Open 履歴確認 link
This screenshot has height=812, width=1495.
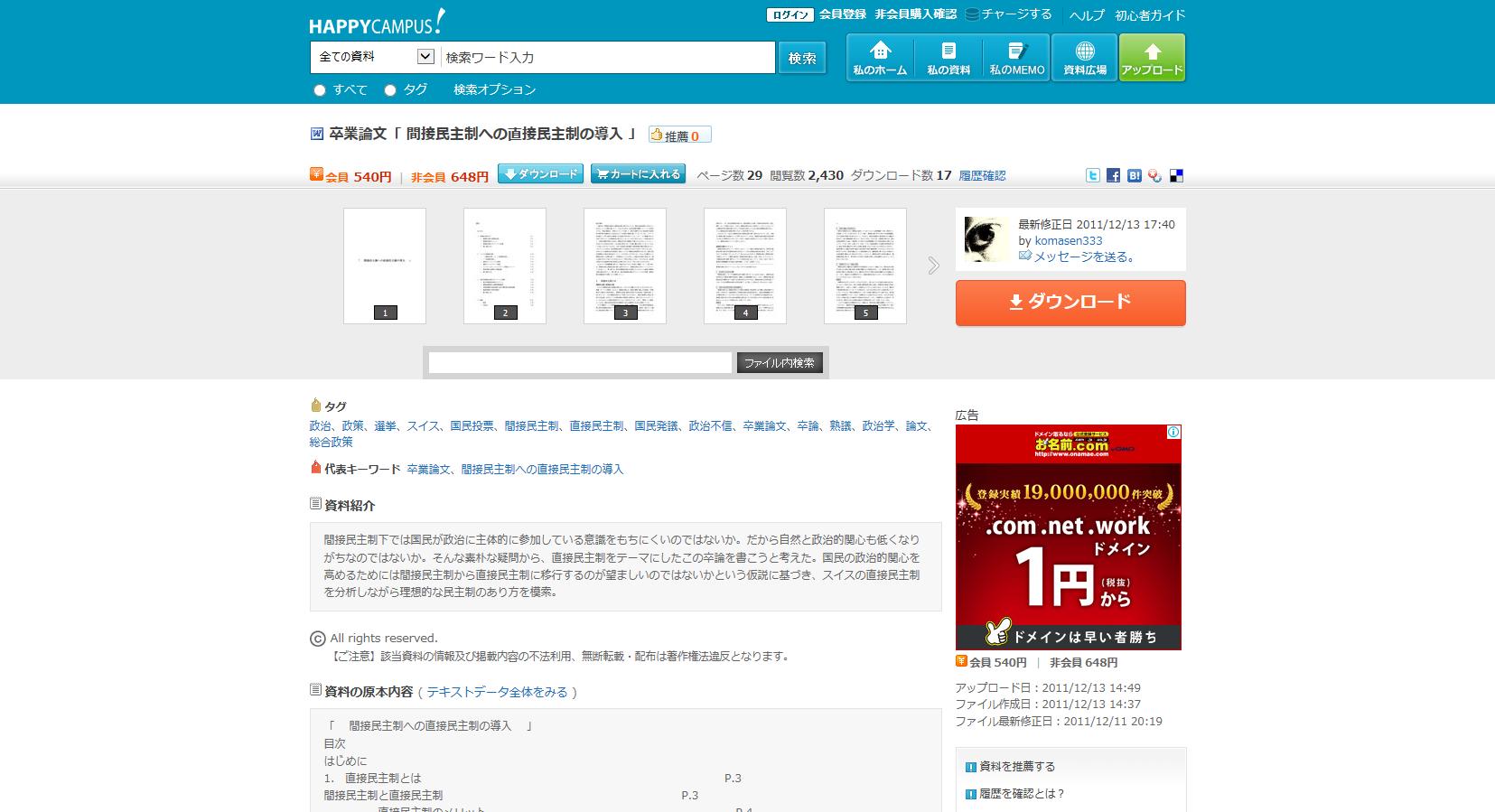click(x=982, y=176)
